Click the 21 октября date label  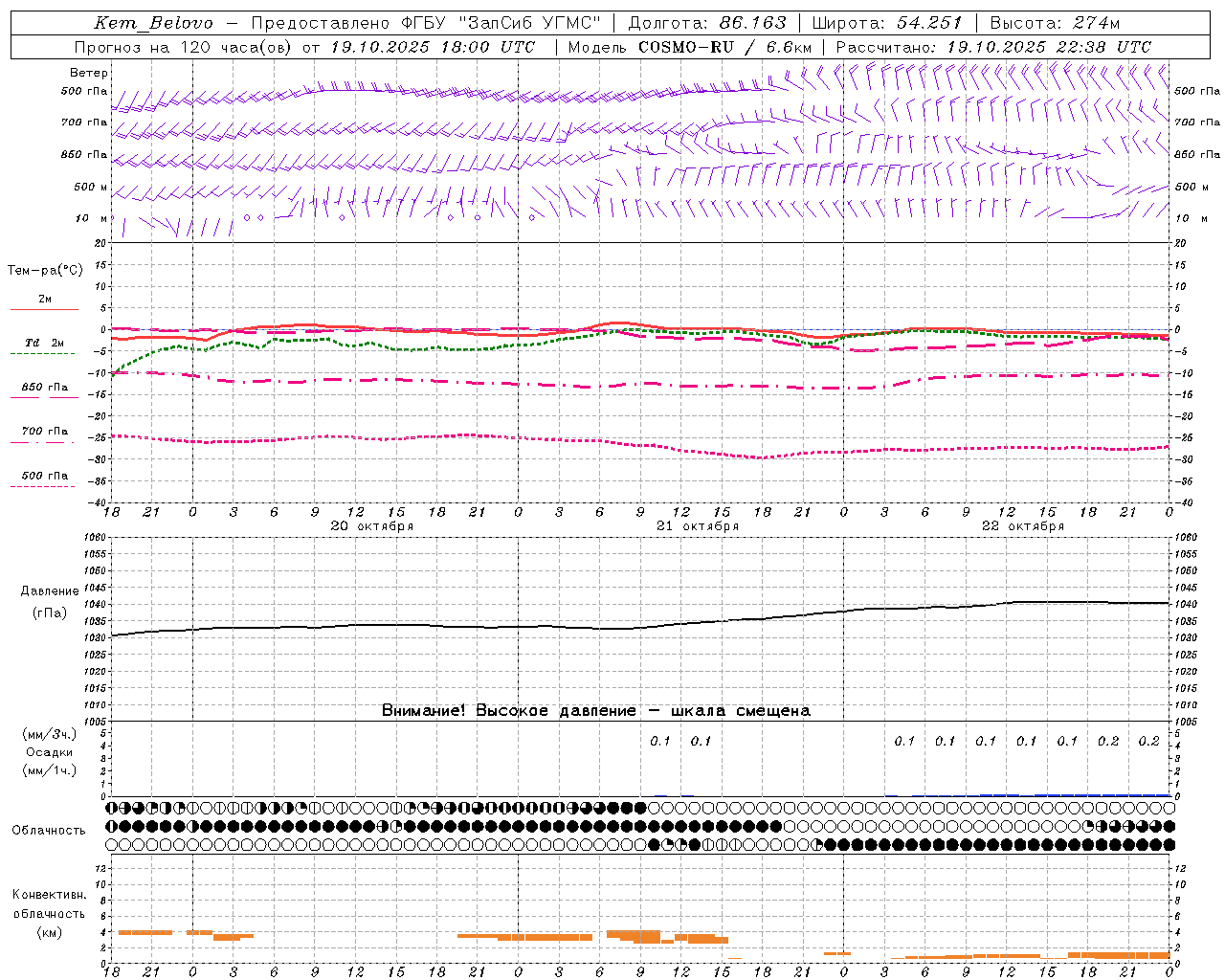click(x=698, y=526)
